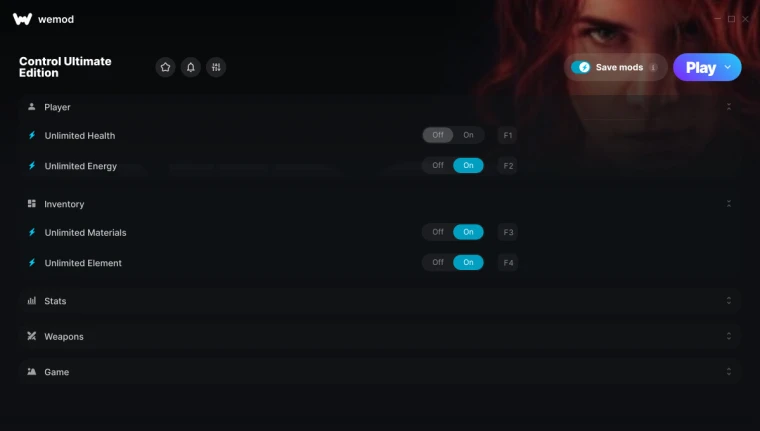Click lightning icon beside Unlimited Health
The height and width of the screenshot is (431, 760).
pyautogui.click(x=32, y=135)
